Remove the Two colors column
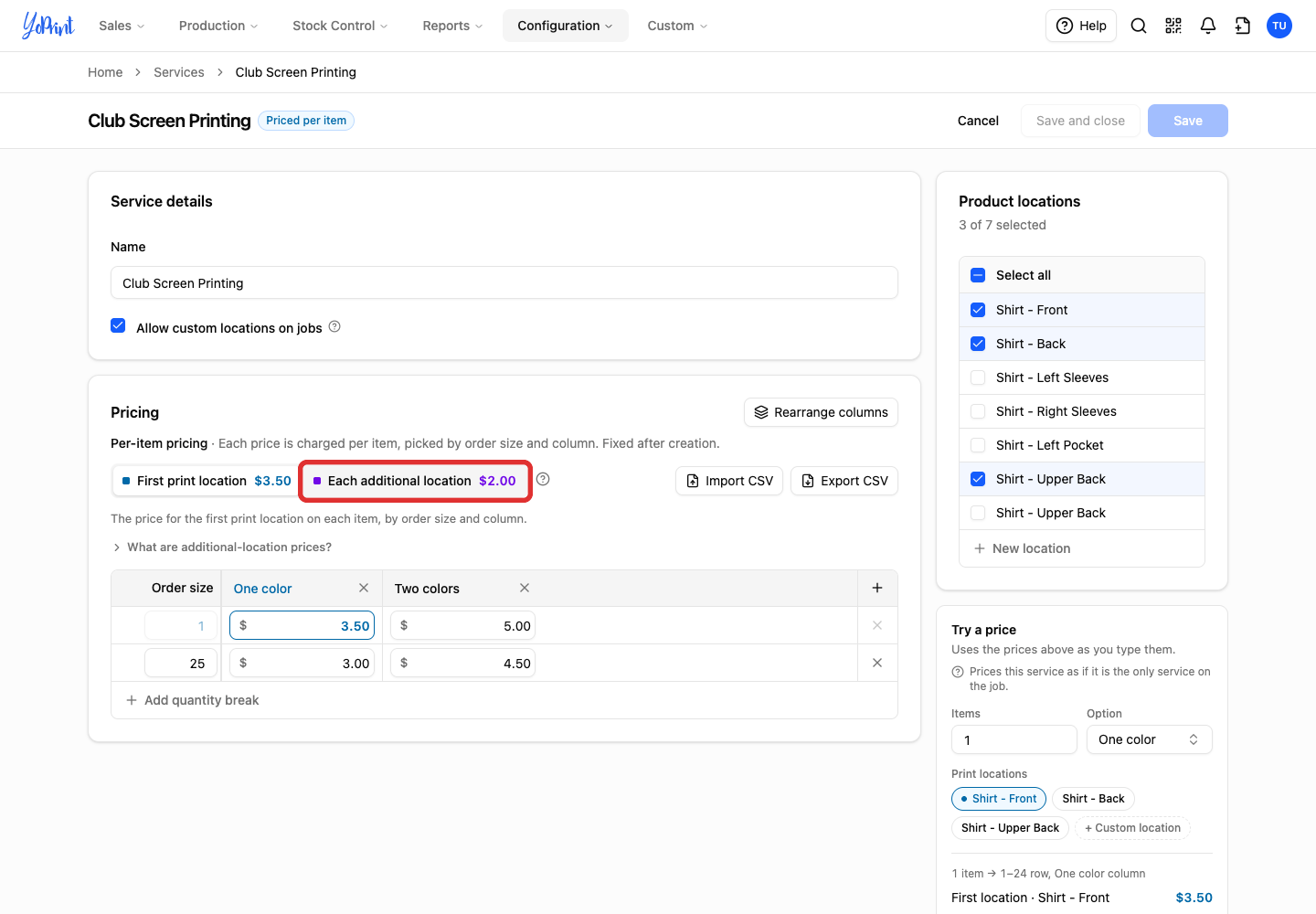 (525, 588)
